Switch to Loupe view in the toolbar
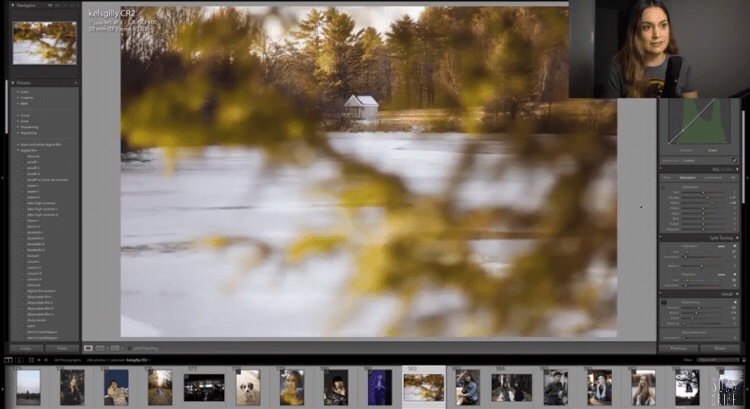 click(x=88, y=347)
